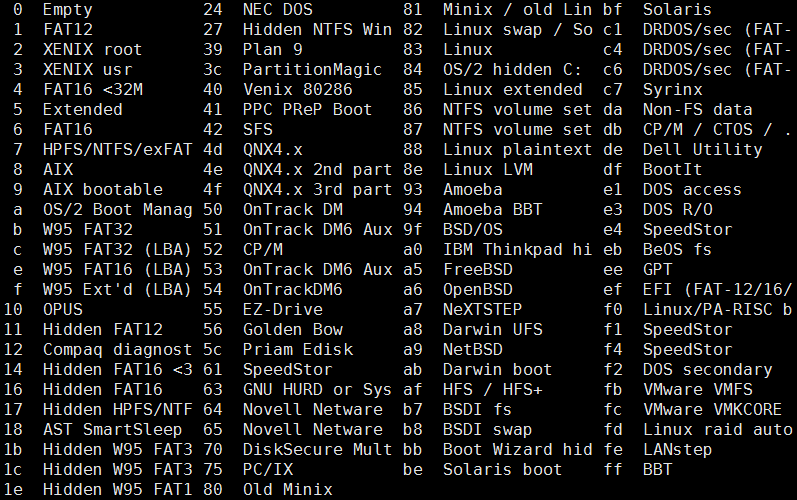Click the 'GPT' text

[657, 270]
